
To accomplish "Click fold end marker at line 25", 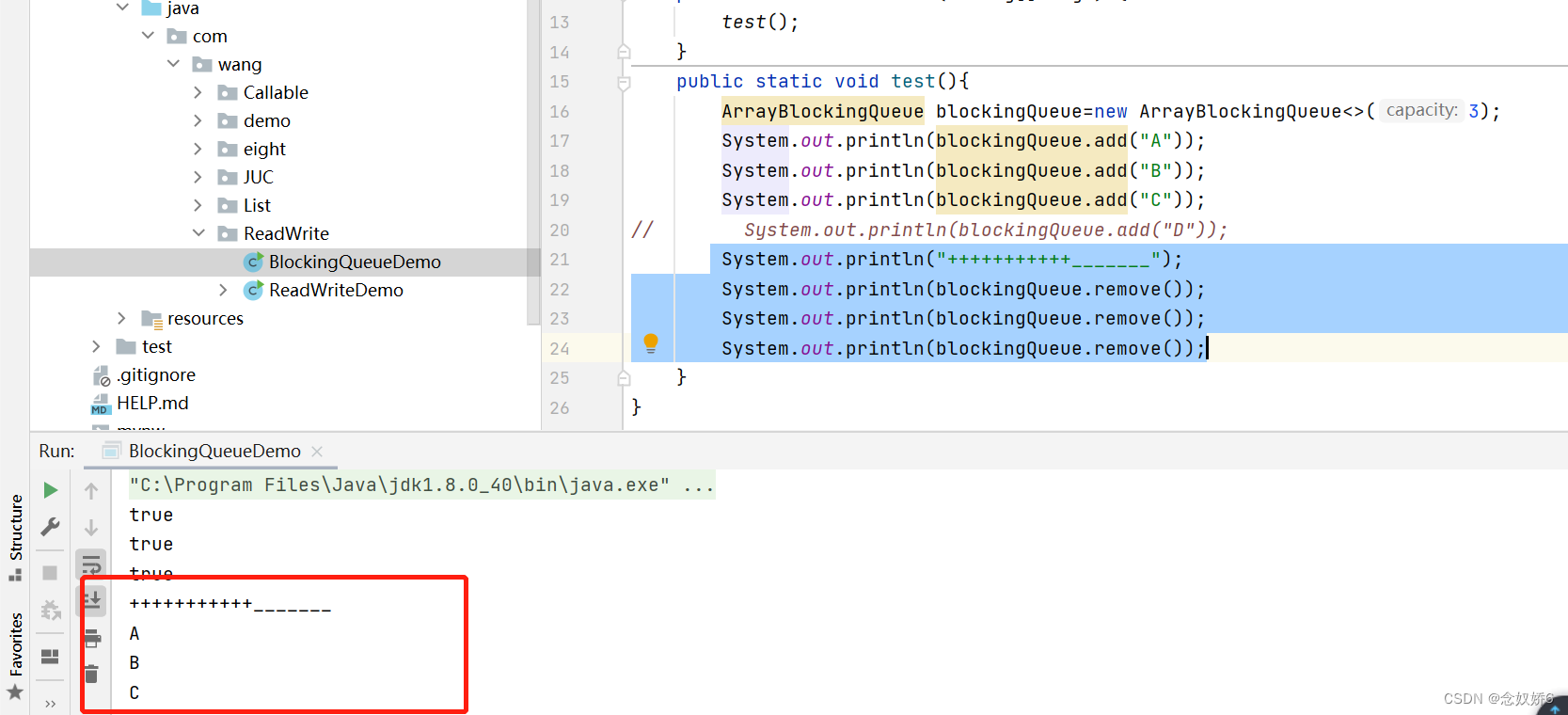I will coord(624,378).
